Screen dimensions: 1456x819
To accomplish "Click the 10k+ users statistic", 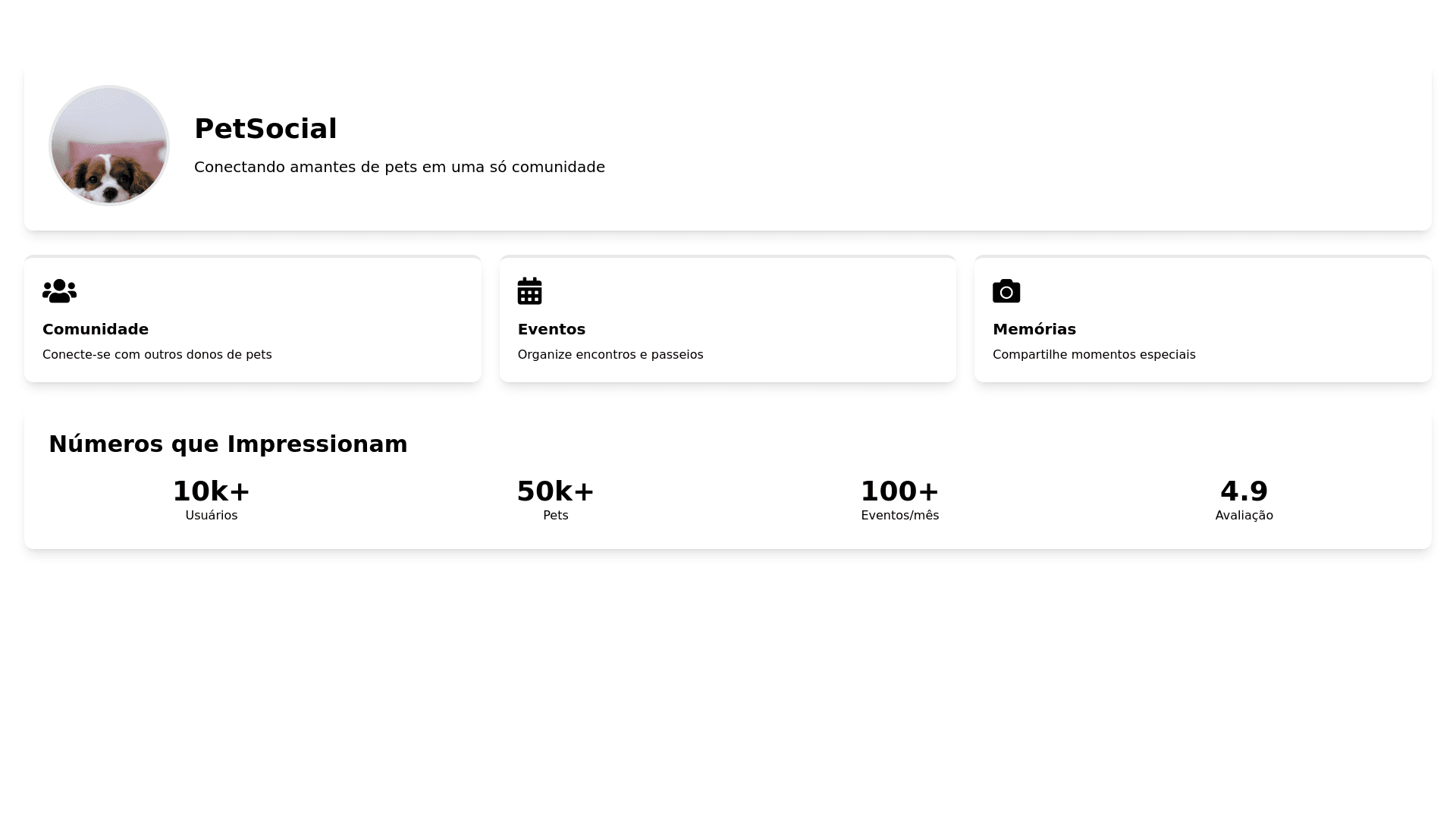I will [212, 491].
